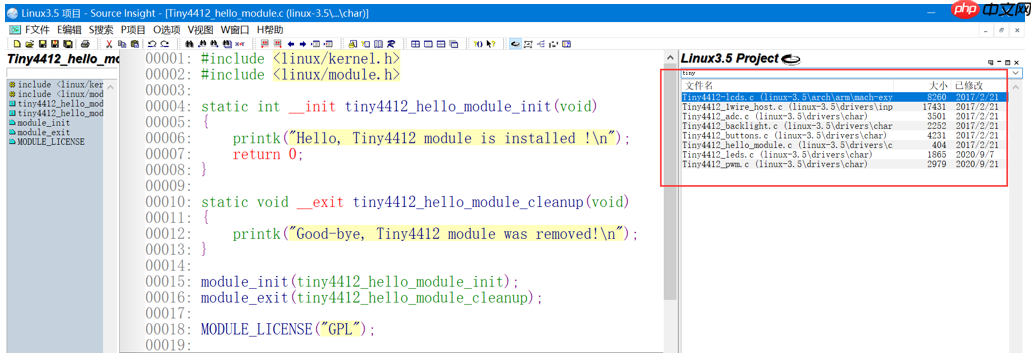Click the Paste clipboard icon
This screenshot has width=1032, height=360.
[x=135, y=44]
